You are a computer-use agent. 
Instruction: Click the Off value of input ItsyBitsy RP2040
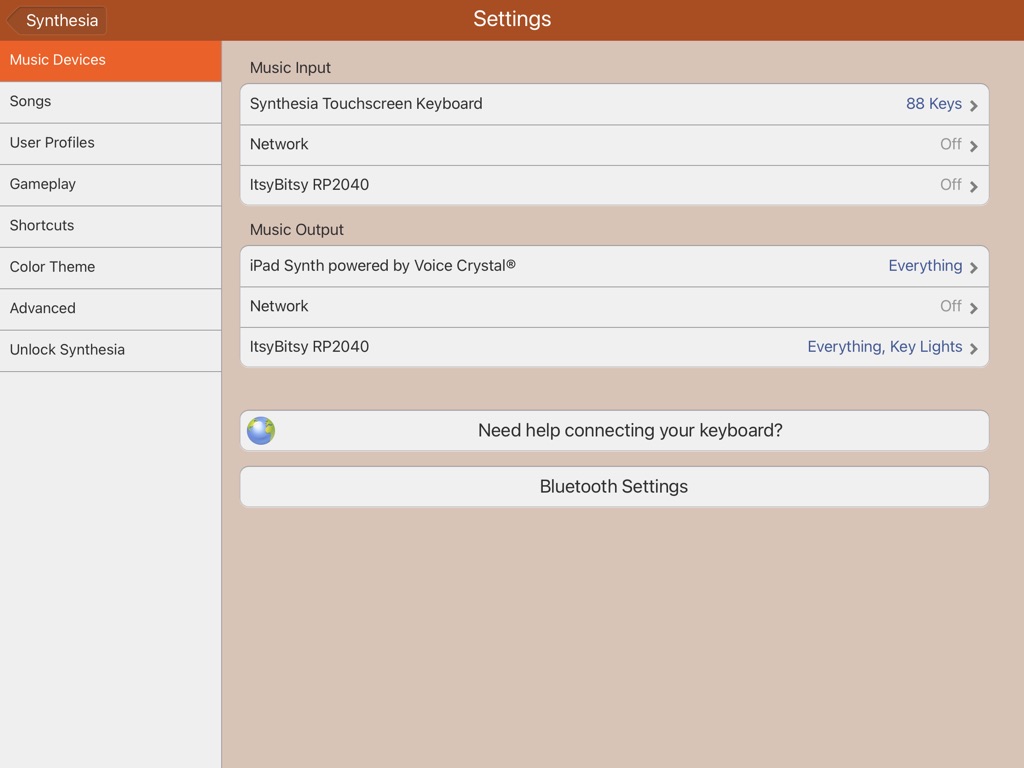(951, 185)
